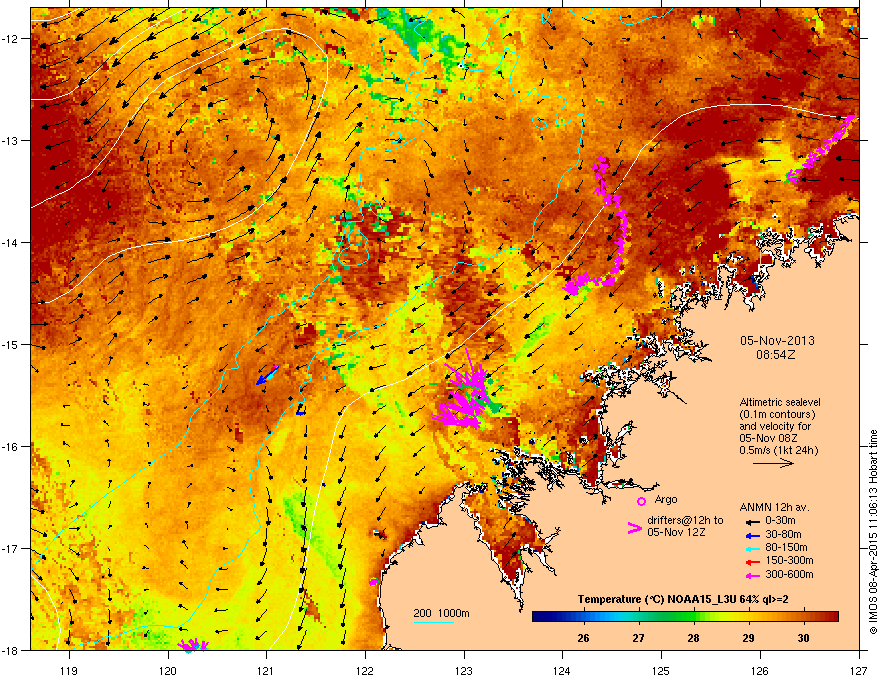Click the (0.1m contours) text

(x=777, y=415)
